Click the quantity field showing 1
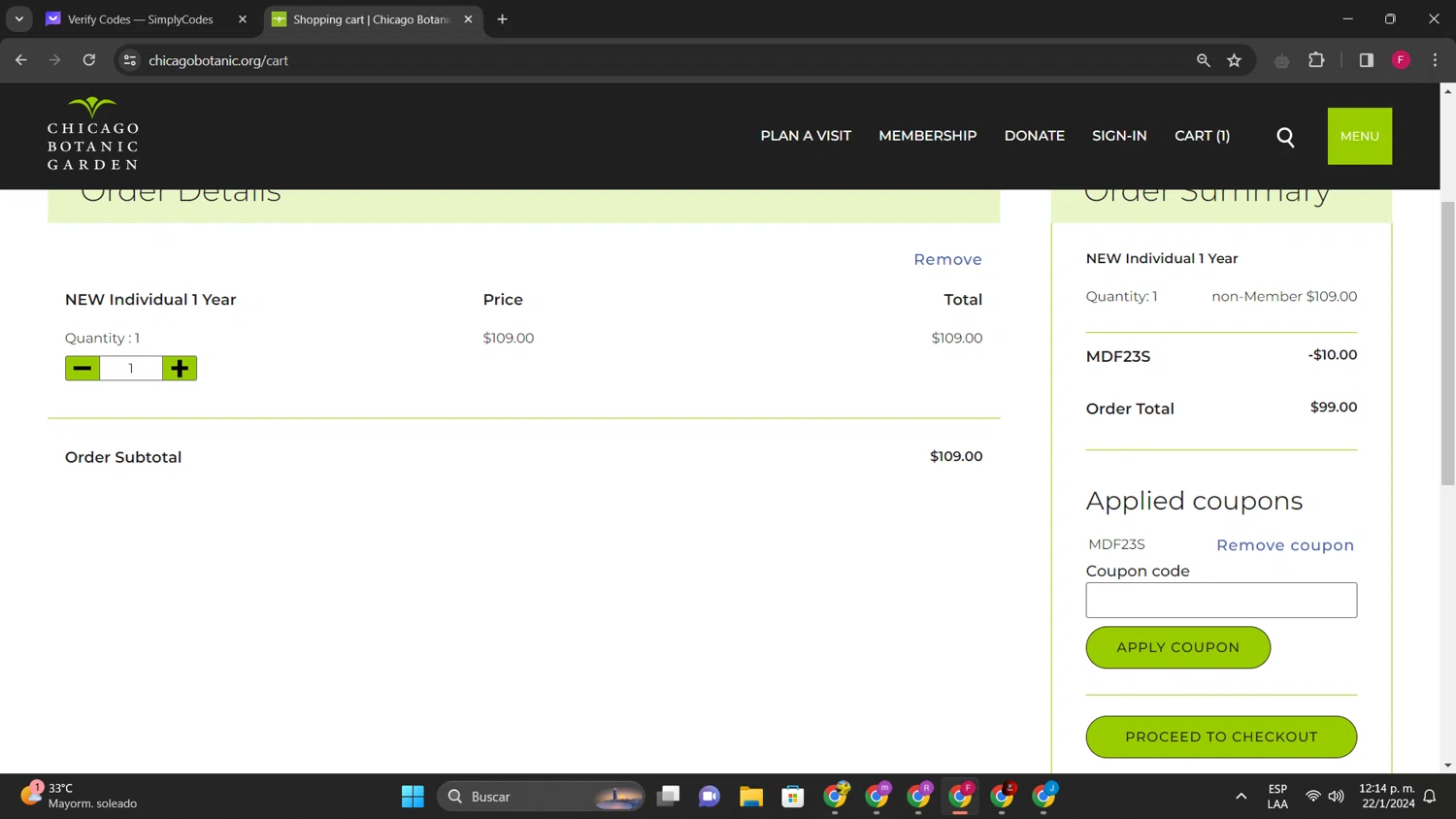 click(x=131, y=368)
